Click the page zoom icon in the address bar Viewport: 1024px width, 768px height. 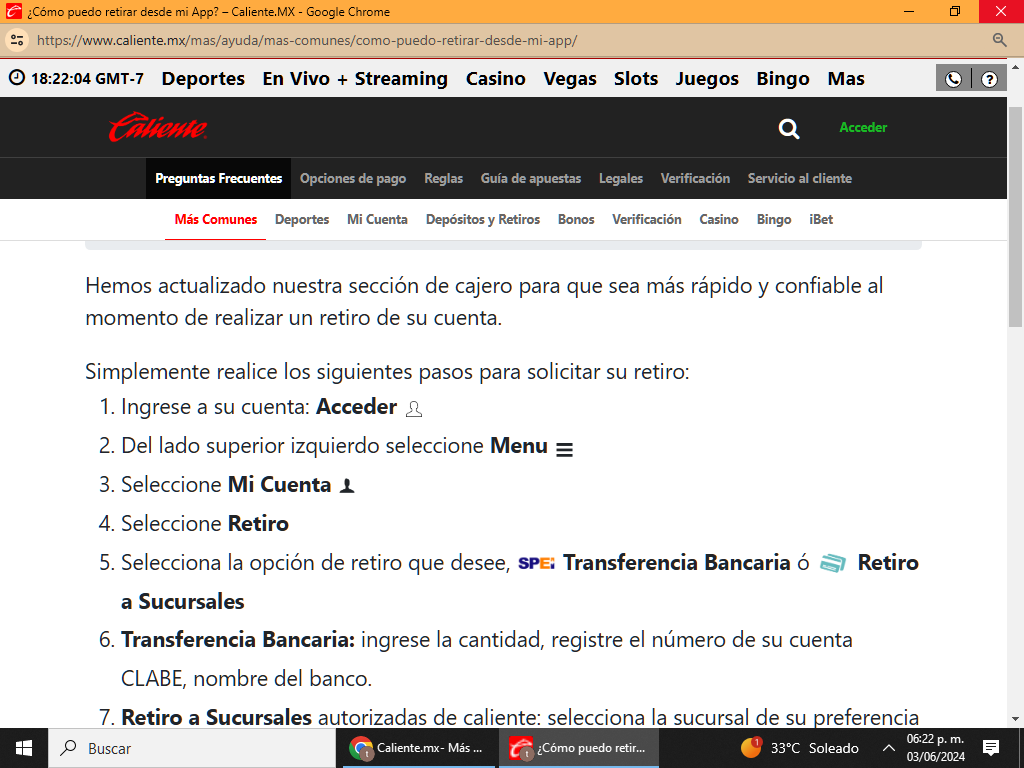(1000, 41)
